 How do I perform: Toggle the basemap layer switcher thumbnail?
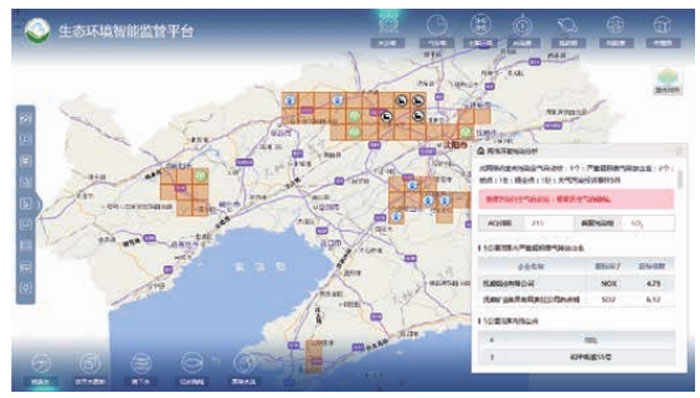click(x=667, y=81)
